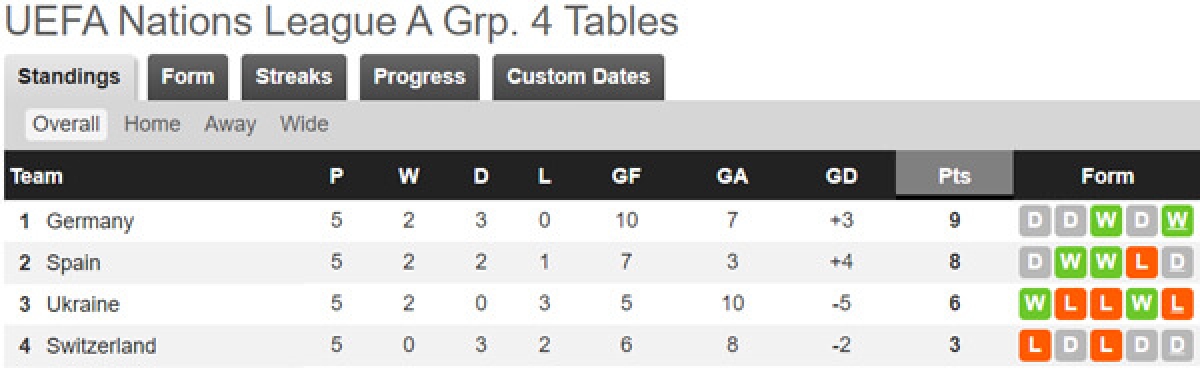This screenshot has height=374, width=1200.
Task: Show Home standings filter
Action: (x=152, y=124)
